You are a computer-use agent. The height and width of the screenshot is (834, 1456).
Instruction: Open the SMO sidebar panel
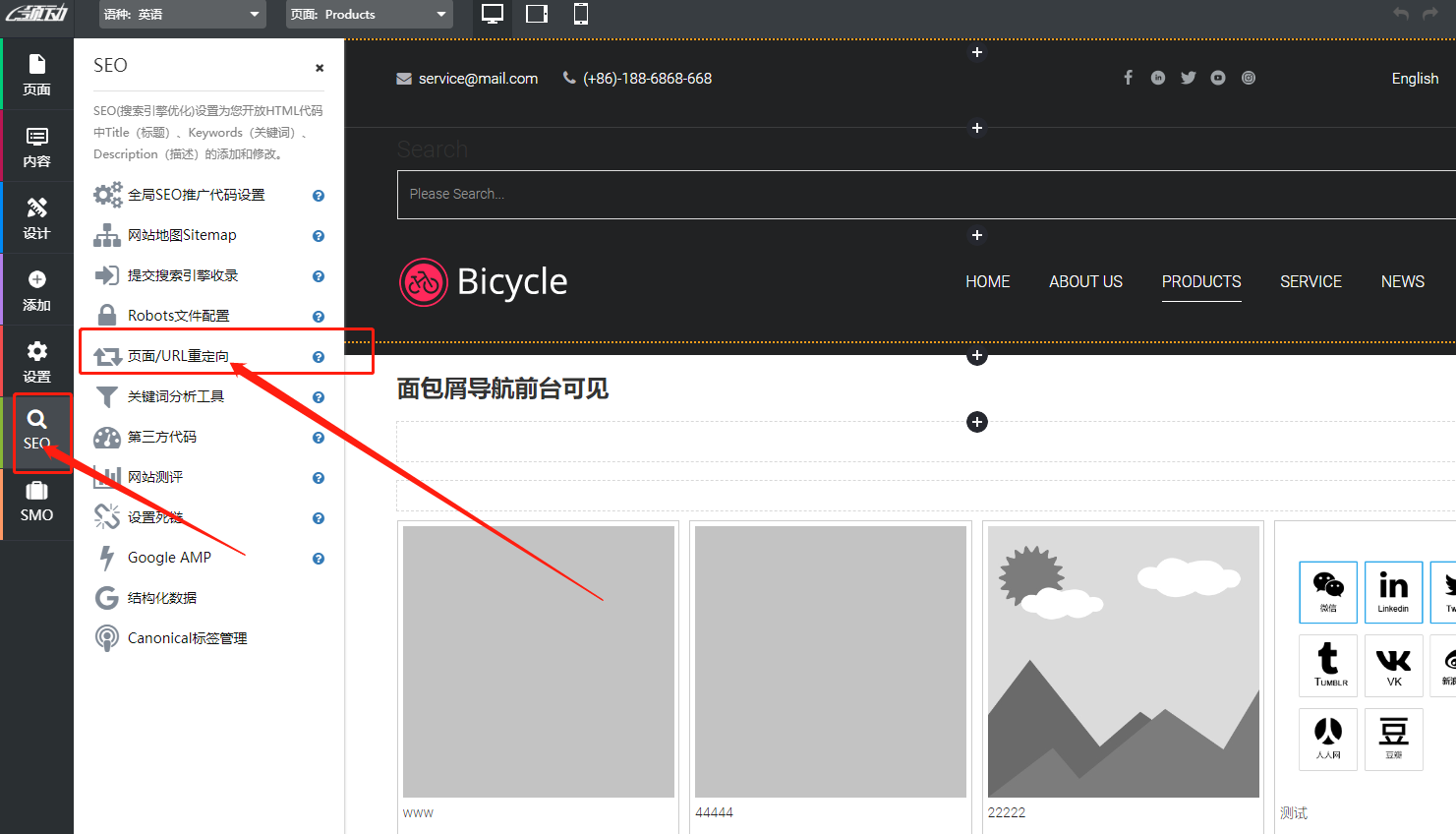tap(36, 503)
